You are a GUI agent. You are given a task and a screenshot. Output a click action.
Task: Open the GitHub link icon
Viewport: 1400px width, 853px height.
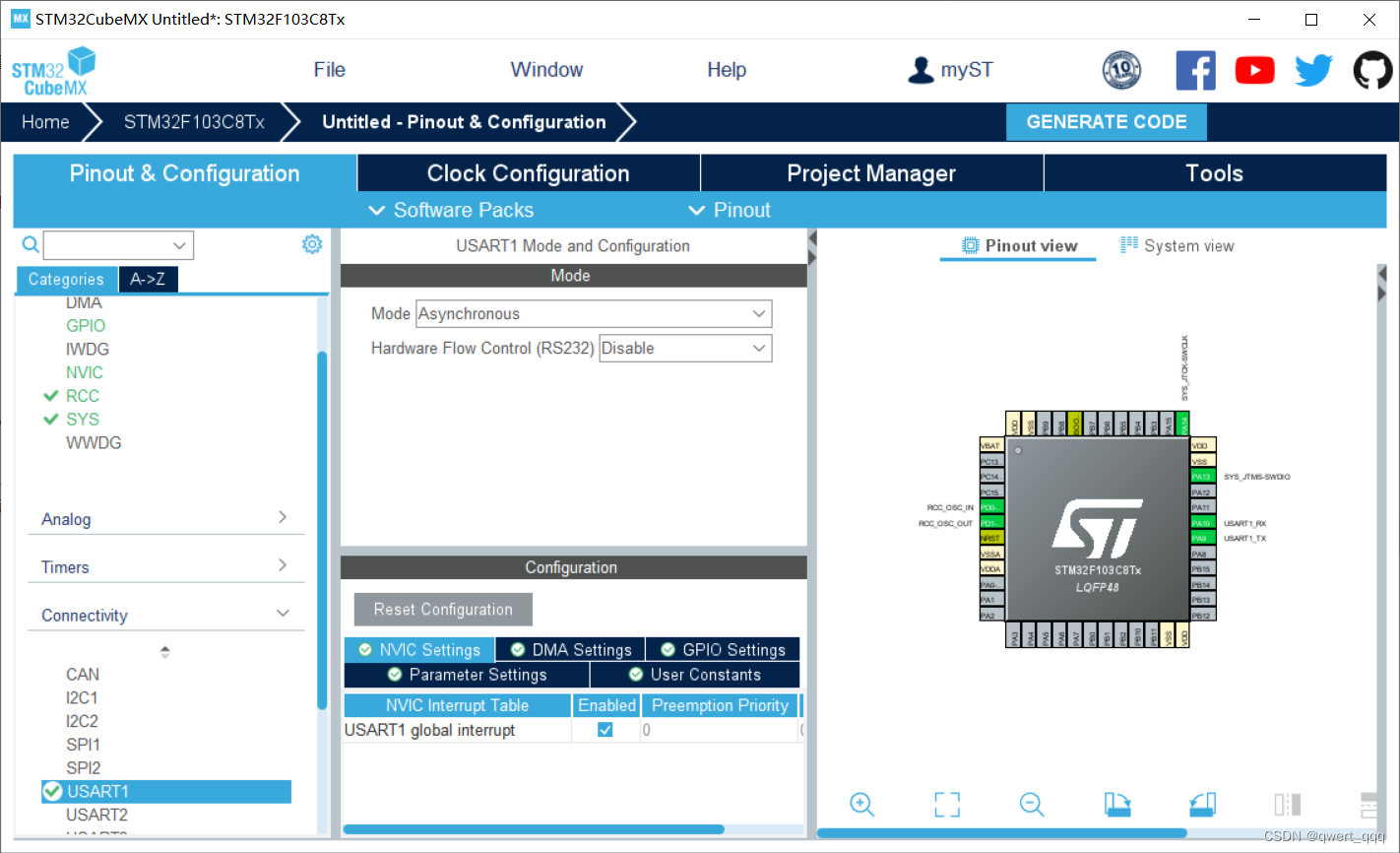click(x=1372, y=70)
